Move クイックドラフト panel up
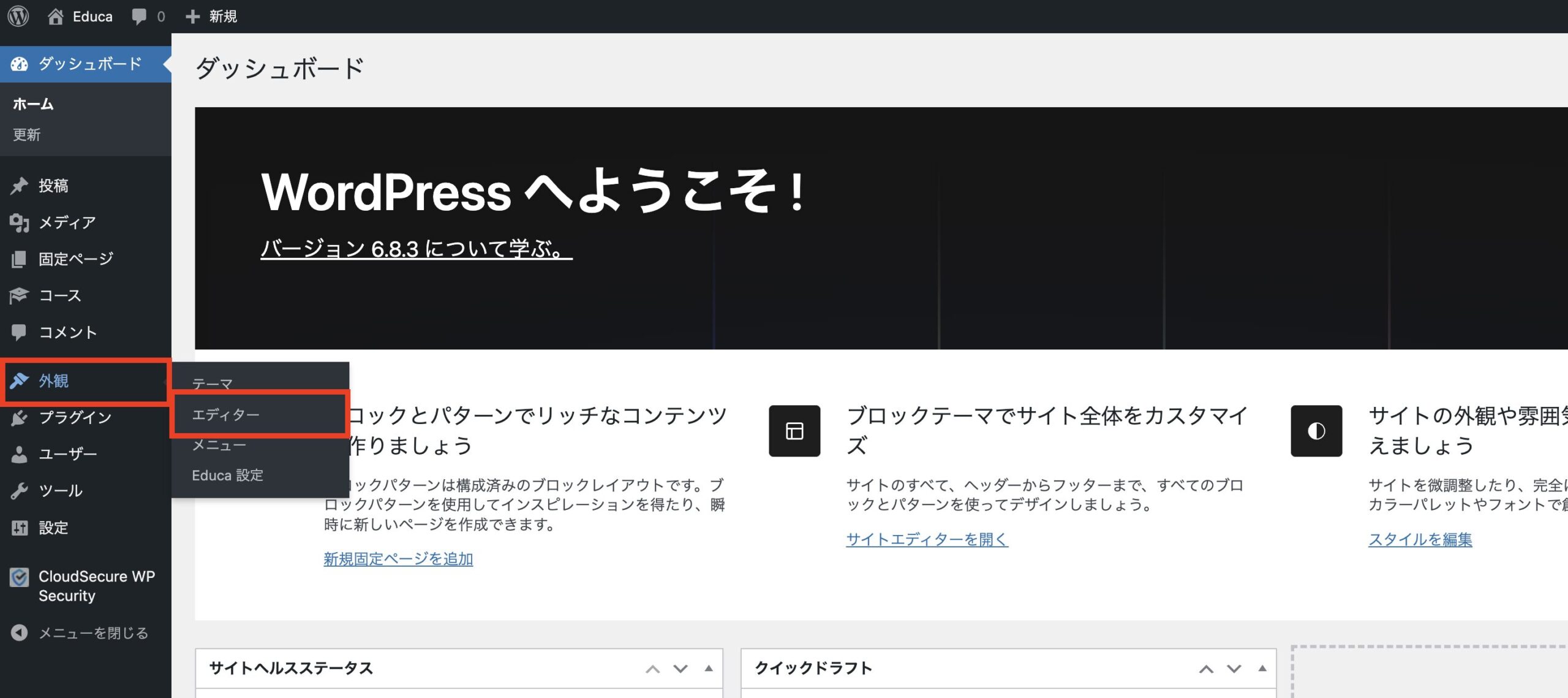Viewport: 1568px width, 698px height. point(1206,669)
